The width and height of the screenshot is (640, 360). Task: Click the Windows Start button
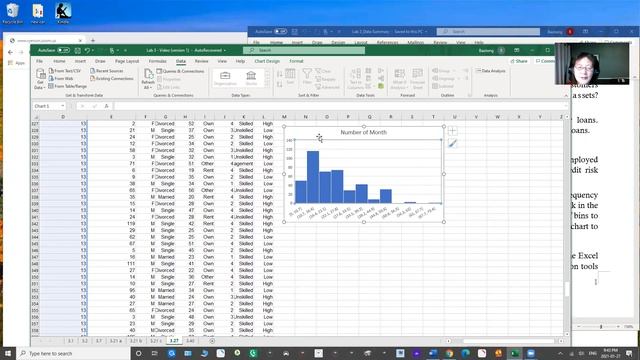pyautogui.click(x=8, y=353)
